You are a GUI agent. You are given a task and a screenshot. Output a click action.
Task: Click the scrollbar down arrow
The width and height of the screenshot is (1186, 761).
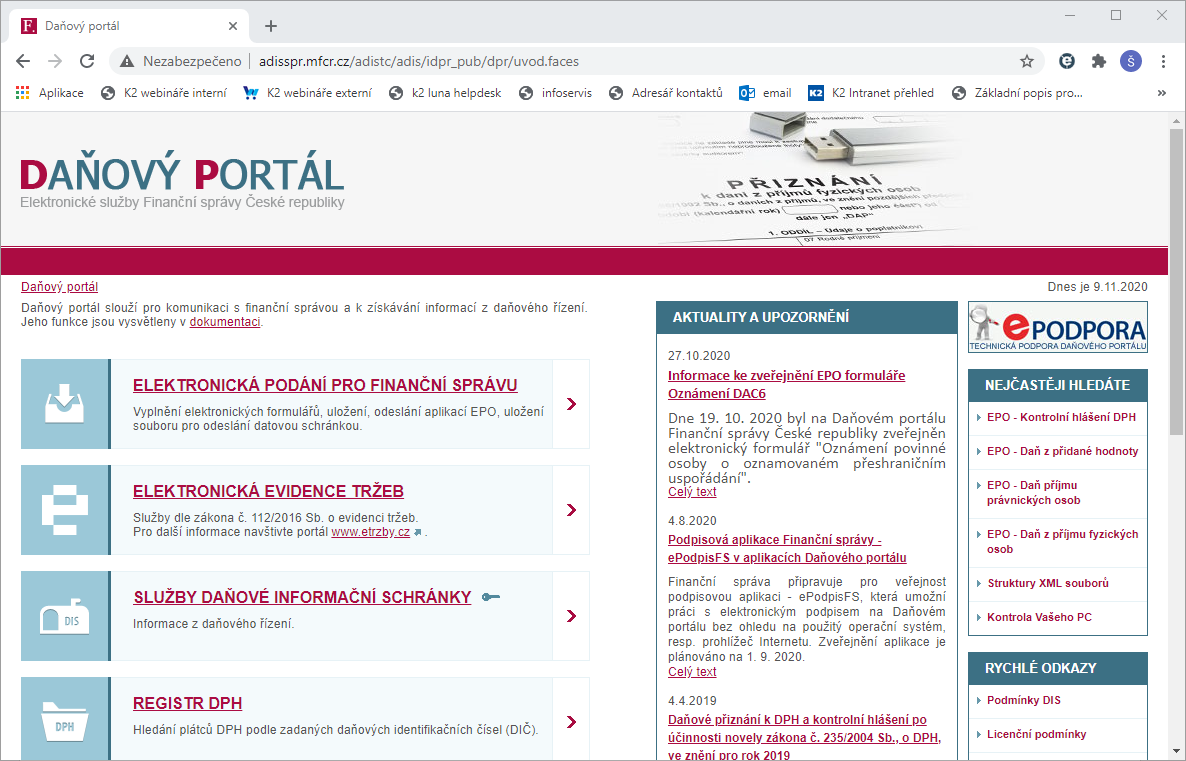(1176, 753)
